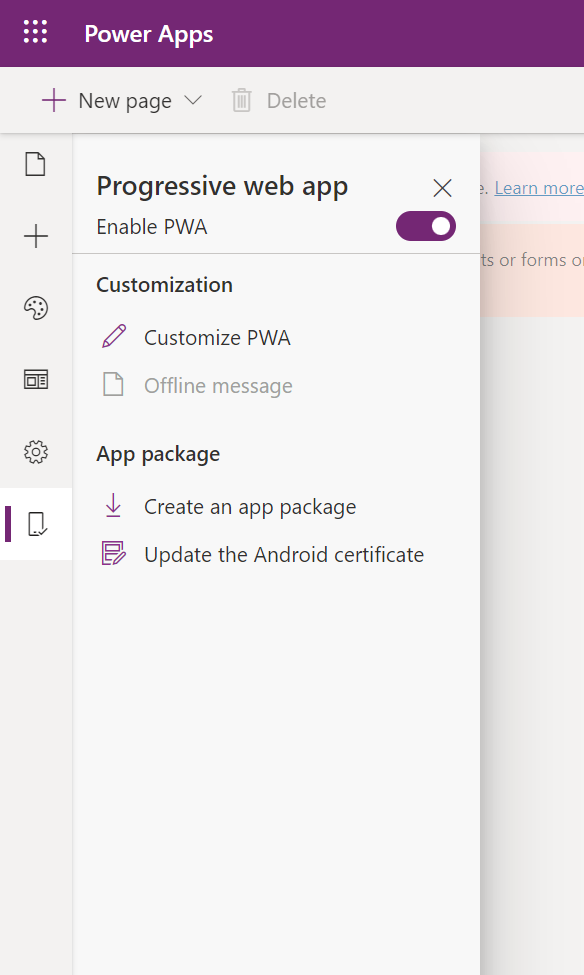Click the Components plus icon in sidebar
The height and width of the screenshot is (975, 584).
click(35, 236)
